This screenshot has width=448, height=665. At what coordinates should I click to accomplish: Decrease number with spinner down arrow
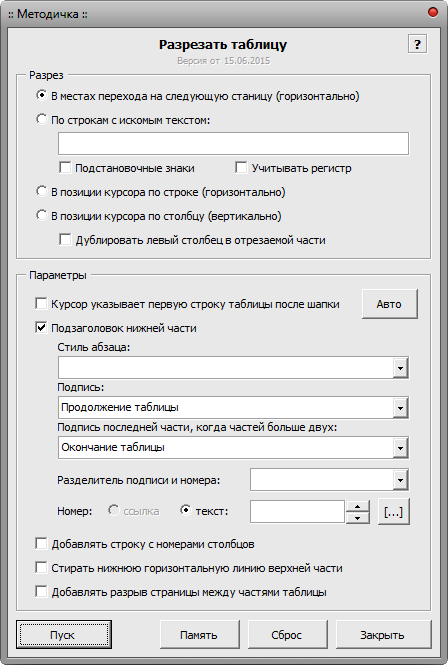(358, 518)
